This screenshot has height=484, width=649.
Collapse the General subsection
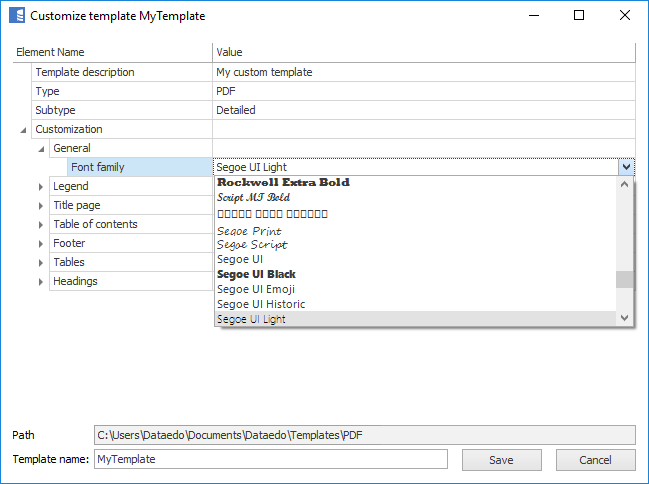click(x=41, y=149)
